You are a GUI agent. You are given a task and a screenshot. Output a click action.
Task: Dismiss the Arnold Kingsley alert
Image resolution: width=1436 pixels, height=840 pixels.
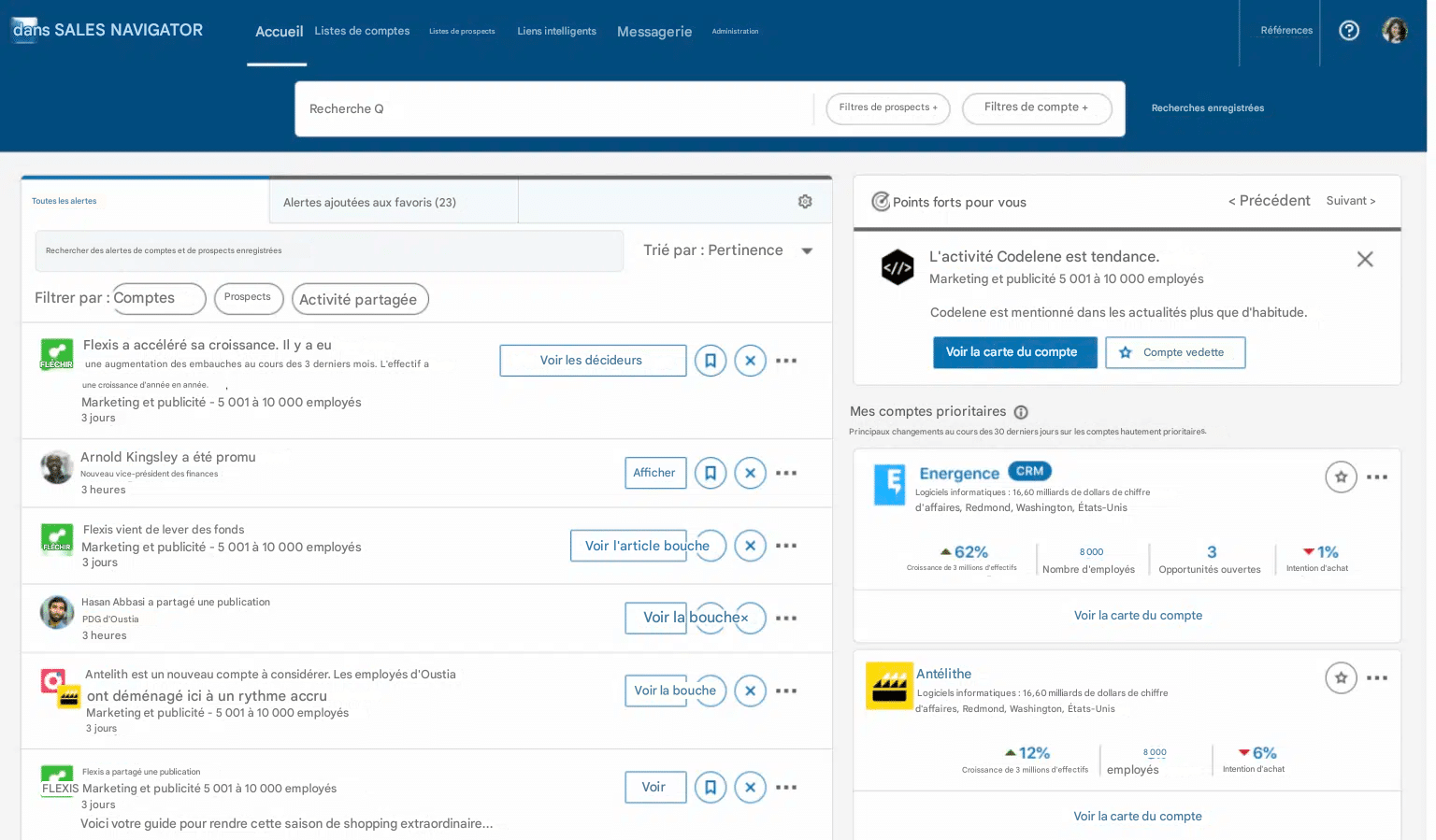click(750, 473)
